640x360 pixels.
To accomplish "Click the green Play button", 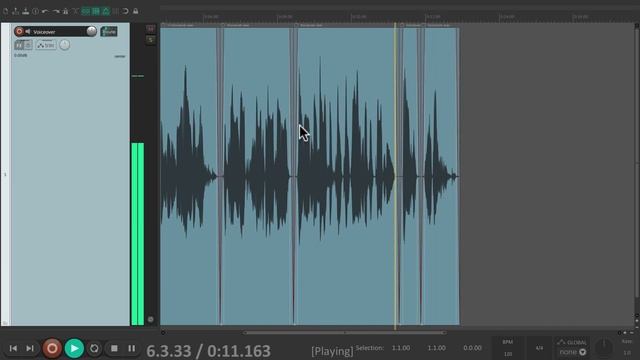I will (x=74, y=348).
